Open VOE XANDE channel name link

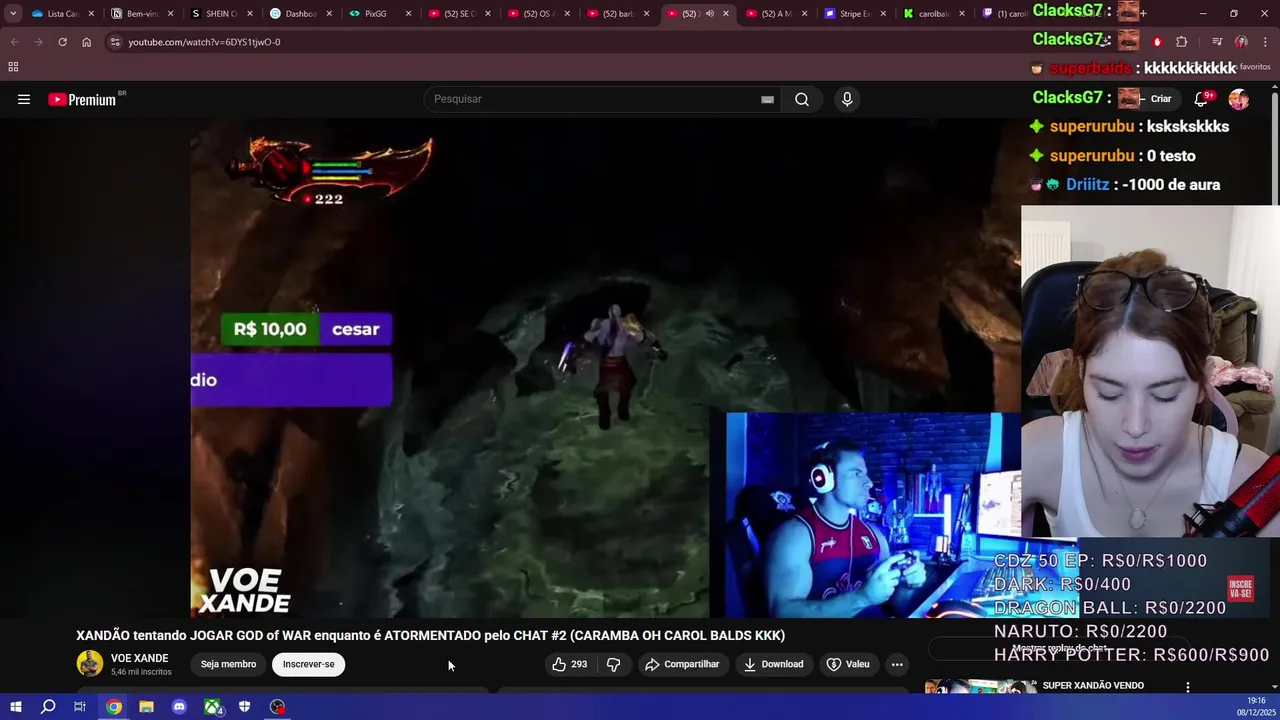pos(139,658)
